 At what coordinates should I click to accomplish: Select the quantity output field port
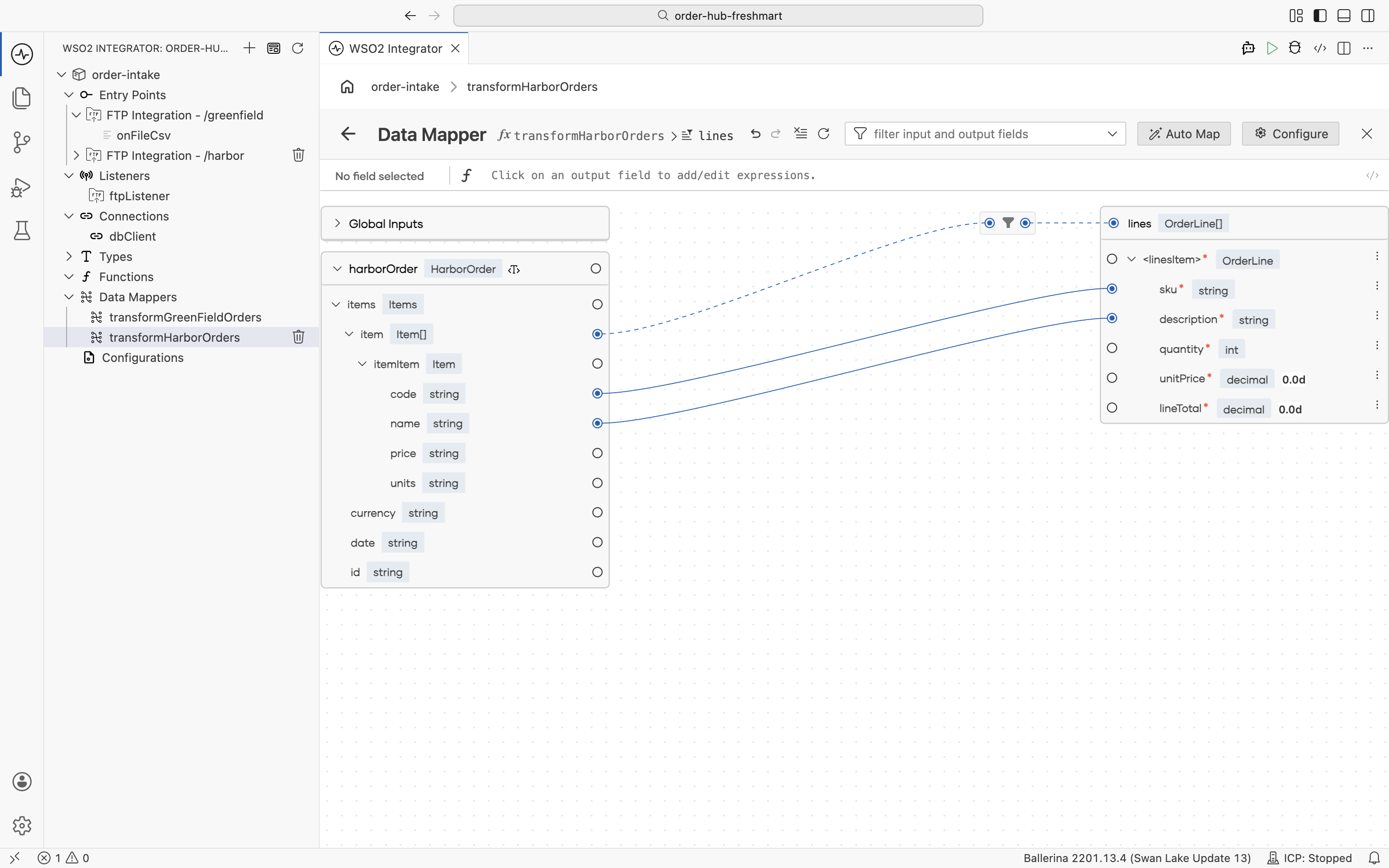pos(1112,348)
